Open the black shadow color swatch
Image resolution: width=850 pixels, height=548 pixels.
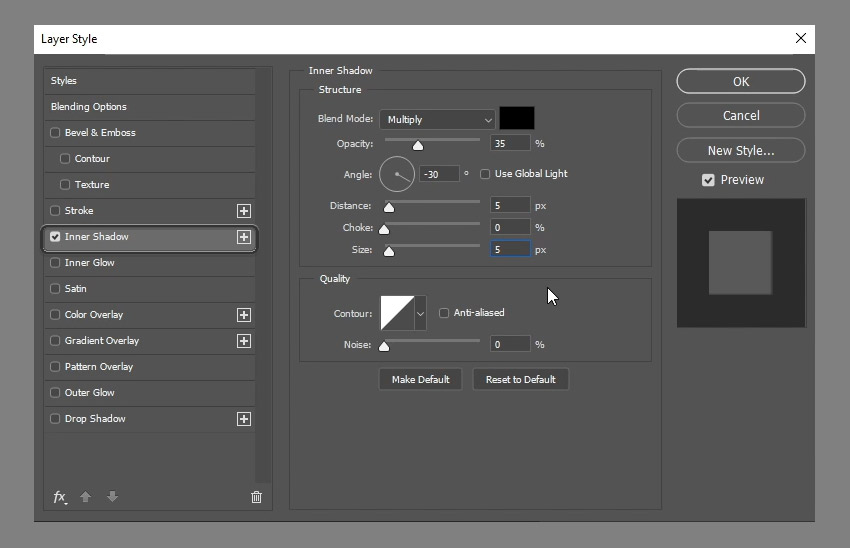517,118
